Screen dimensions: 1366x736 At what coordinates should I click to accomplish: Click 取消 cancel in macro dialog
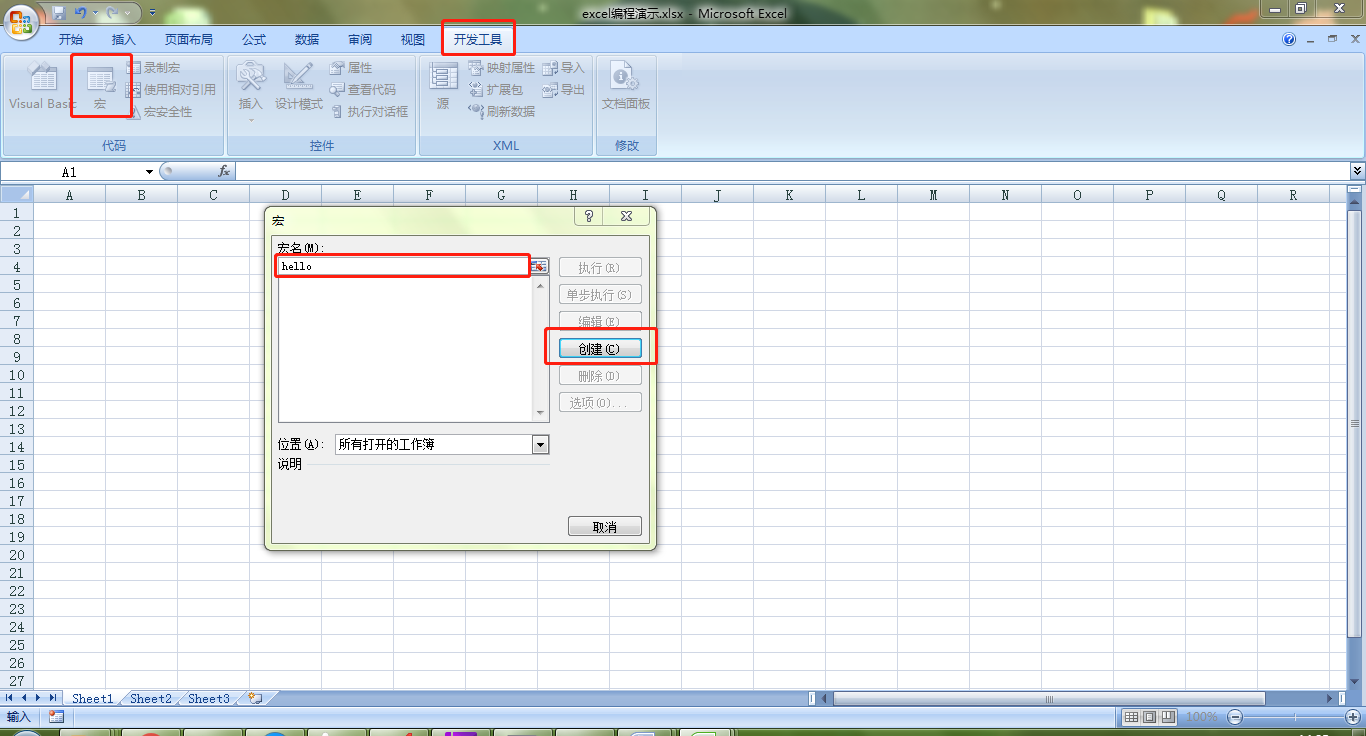[x=605, y=526]
